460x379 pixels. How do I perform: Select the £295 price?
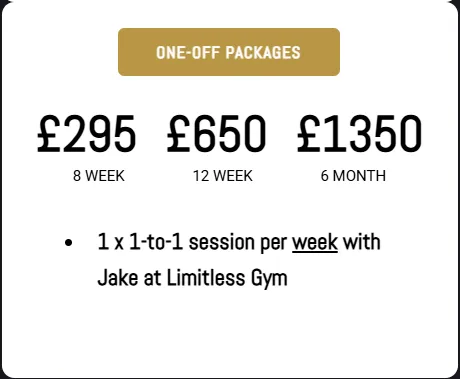pos(86,133)
